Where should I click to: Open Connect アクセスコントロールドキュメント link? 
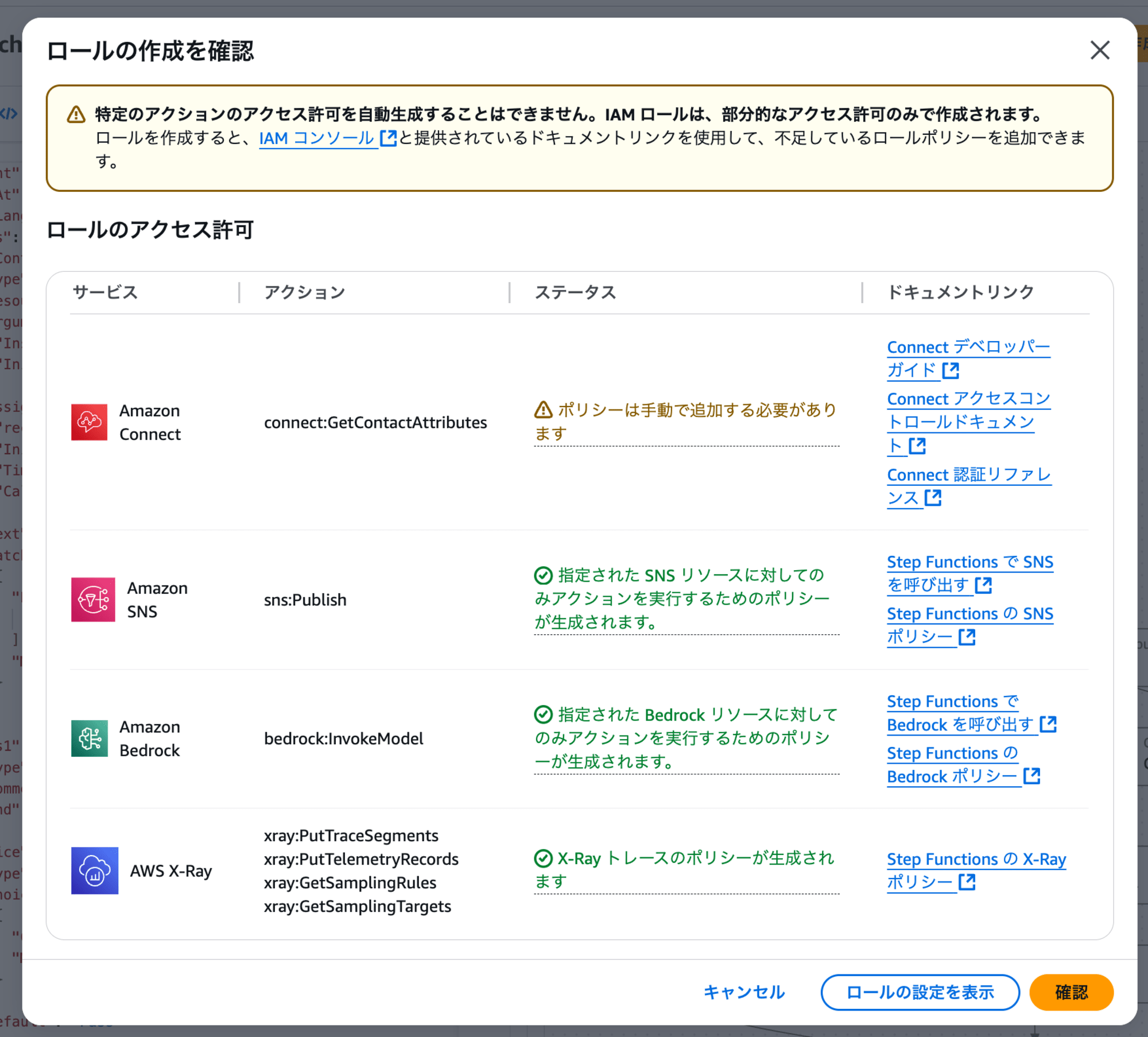click(968, 422)
